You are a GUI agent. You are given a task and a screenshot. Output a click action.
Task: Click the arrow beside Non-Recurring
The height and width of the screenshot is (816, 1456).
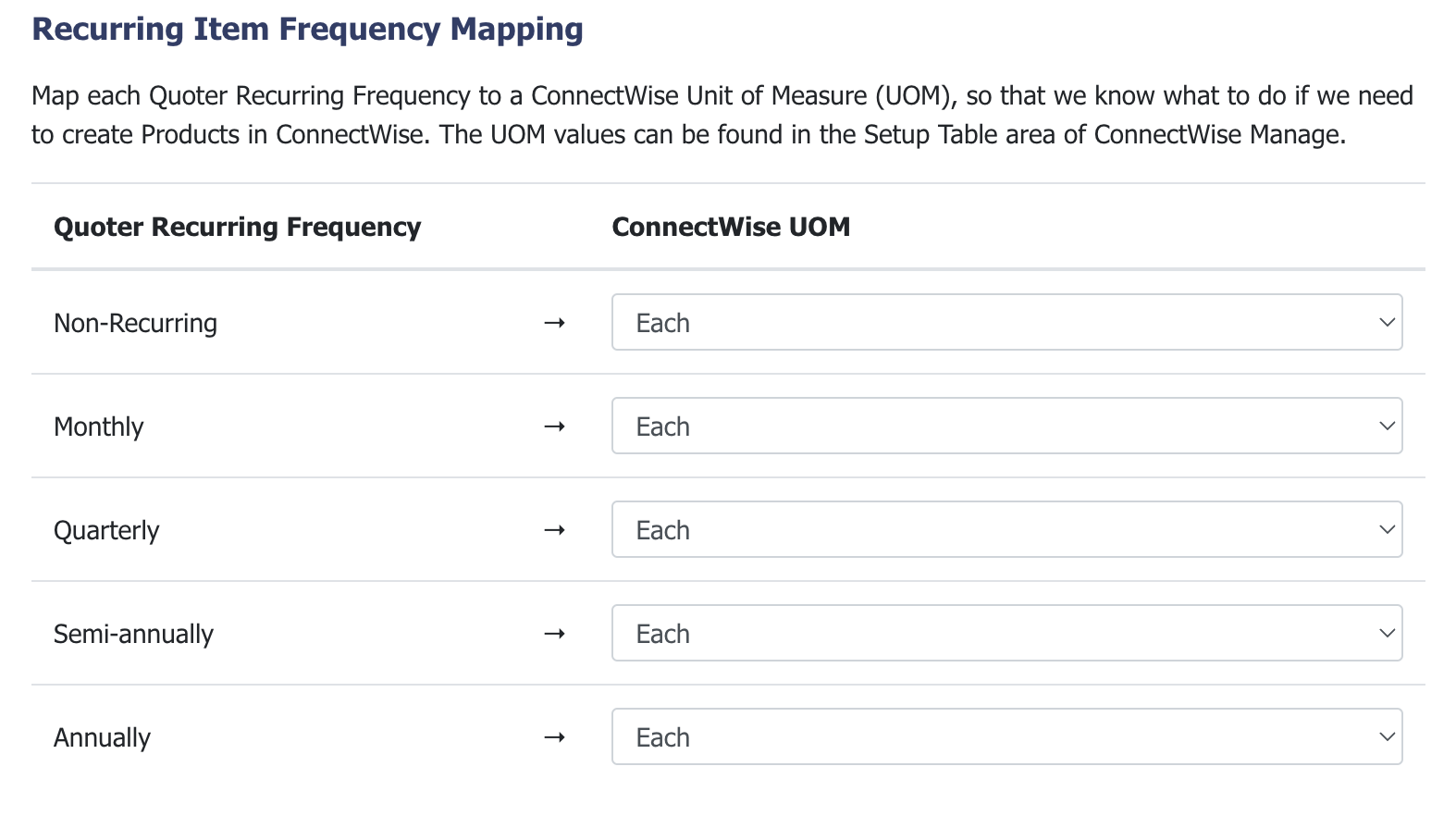pos(554,323)
